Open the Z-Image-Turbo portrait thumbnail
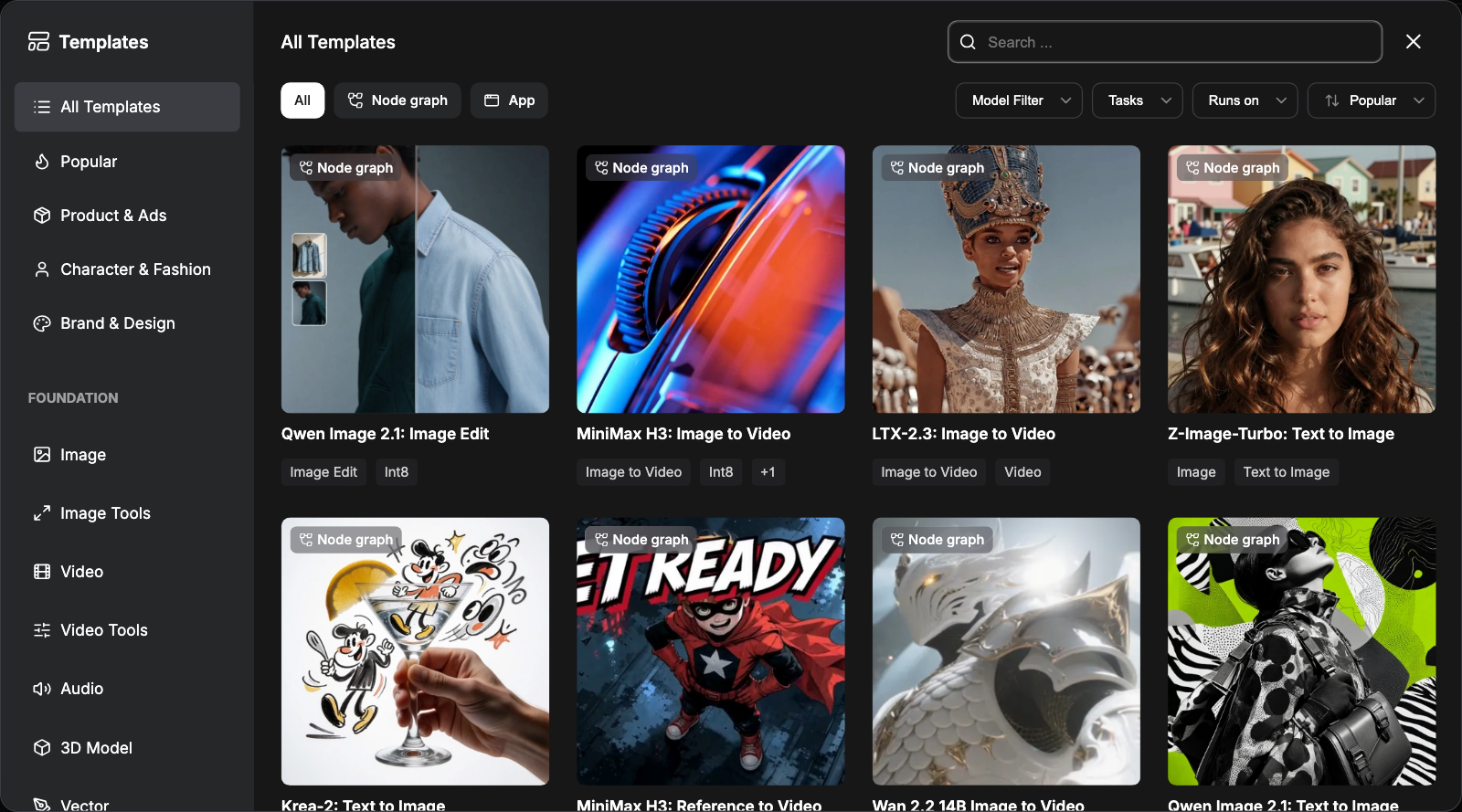Image resolution: width=1462 pixels, height=812 pixels. (x=1302, y=279)
